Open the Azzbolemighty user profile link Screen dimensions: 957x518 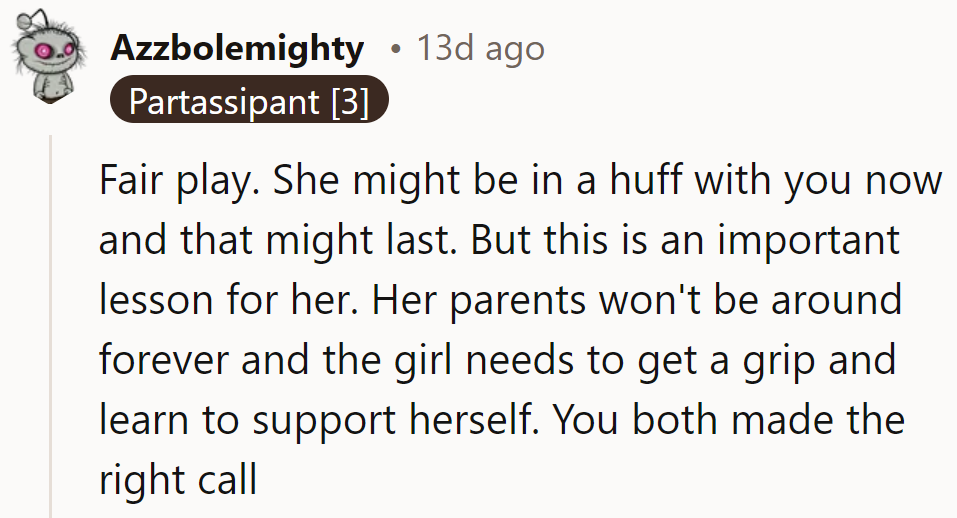click(237, 47)
